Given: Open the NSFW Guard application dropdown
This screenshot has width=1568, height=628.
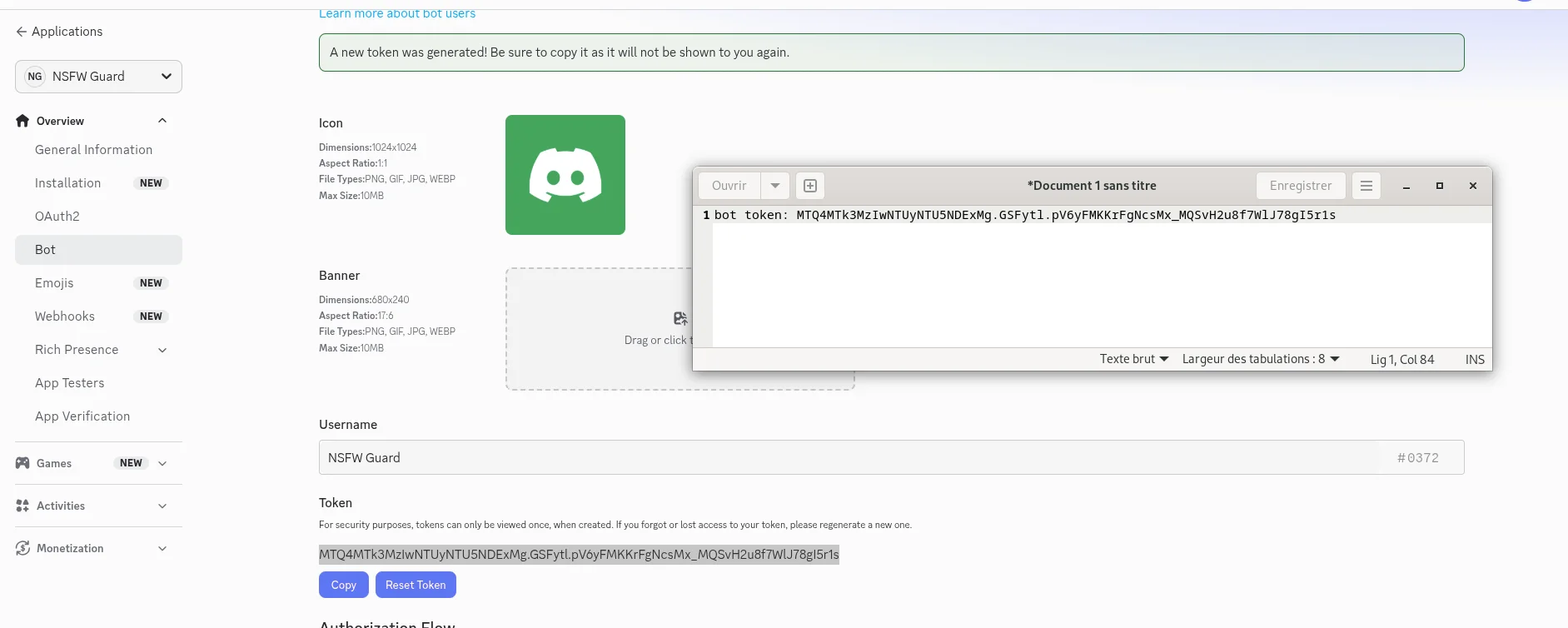Looking at the screenshot, I should coord(98,77).
